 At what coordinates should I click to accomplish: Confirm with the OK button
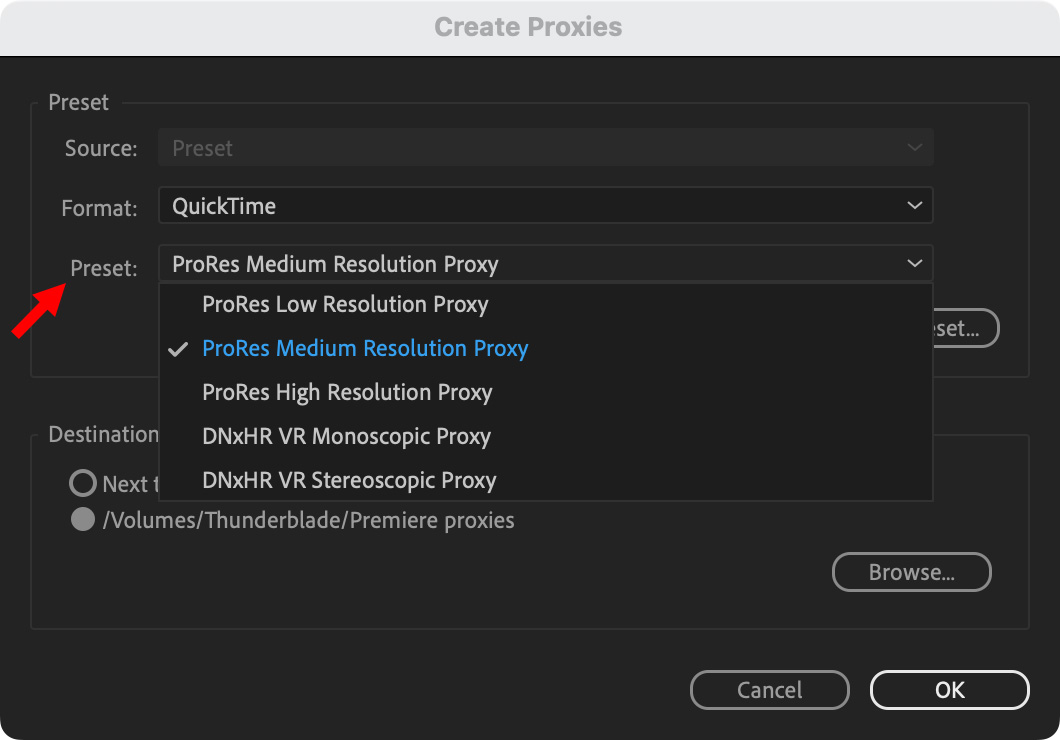[x=949, y=690]
